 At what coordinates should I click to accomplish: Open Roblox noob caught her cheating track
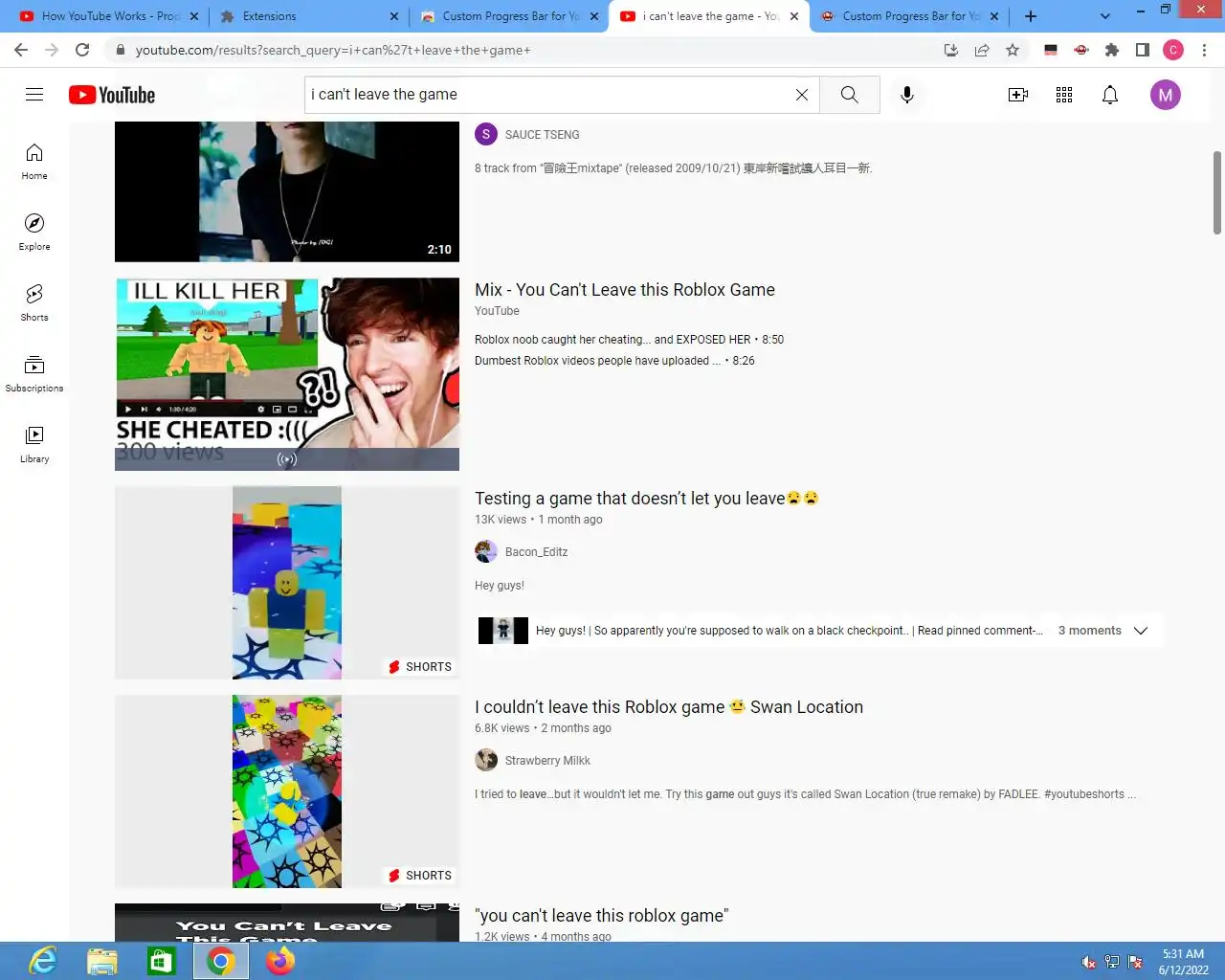[629, 340]
